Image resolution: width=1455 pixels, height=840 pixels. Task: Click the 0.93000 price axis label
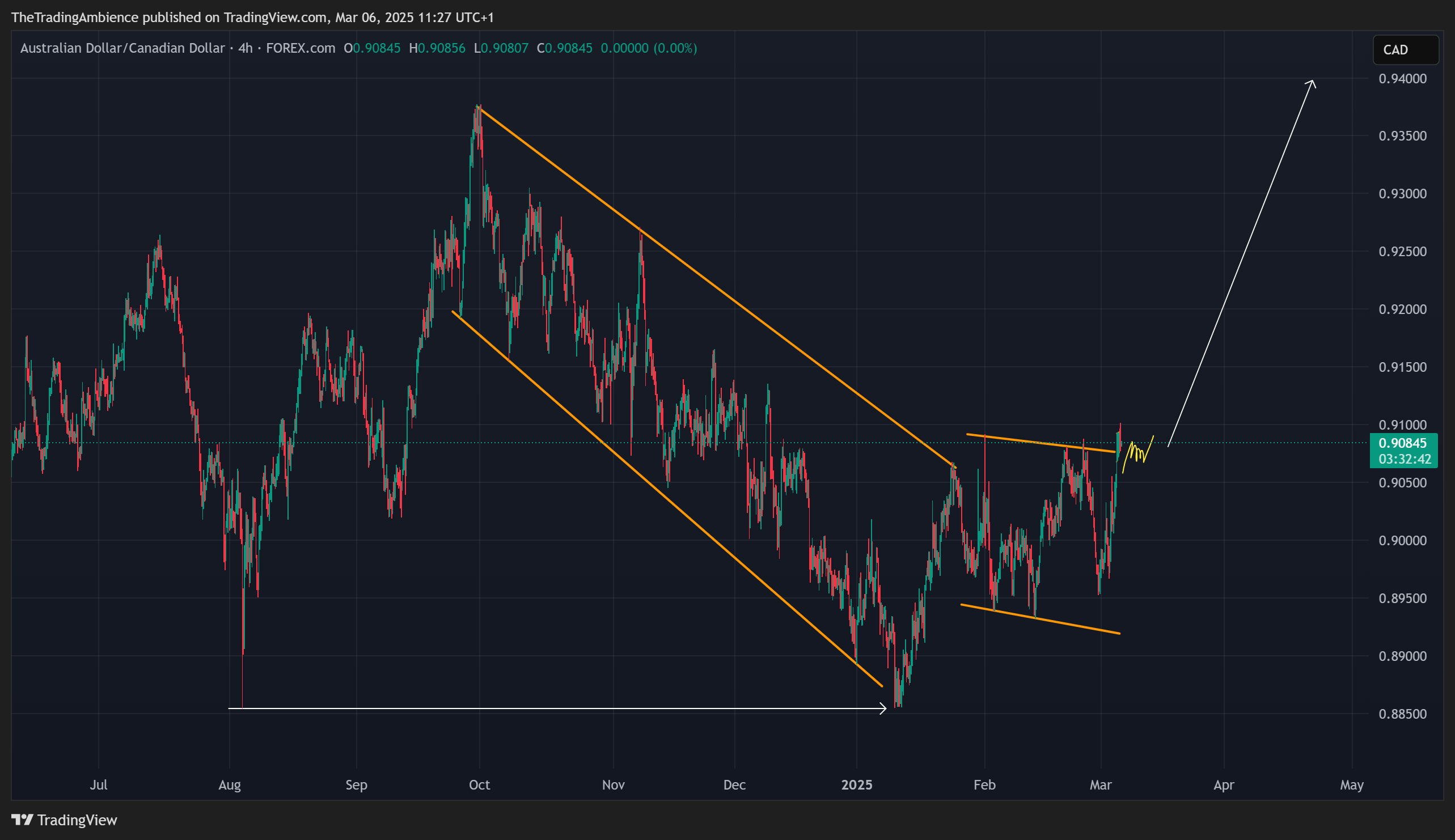1403,194
